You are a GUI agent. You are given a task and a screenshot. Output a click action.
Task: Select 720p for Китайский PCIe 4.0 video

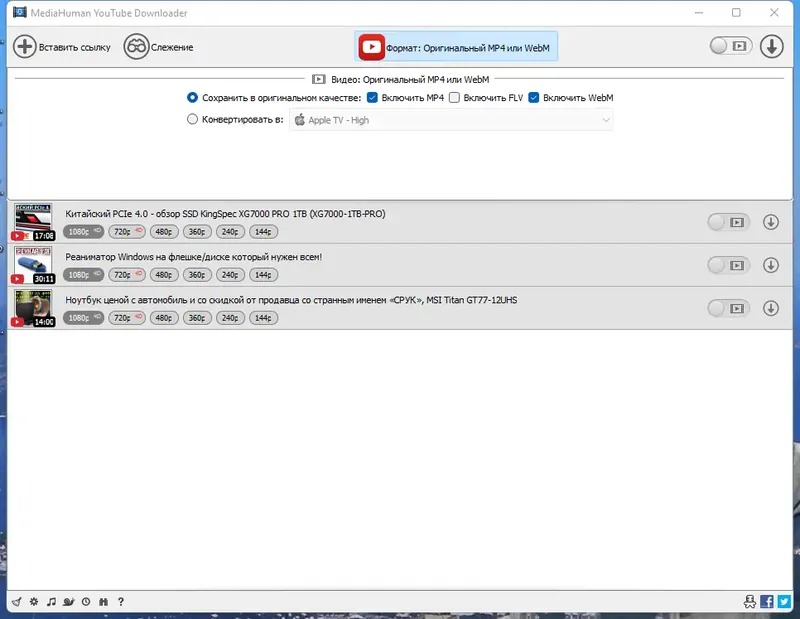(x=127, y=232)
